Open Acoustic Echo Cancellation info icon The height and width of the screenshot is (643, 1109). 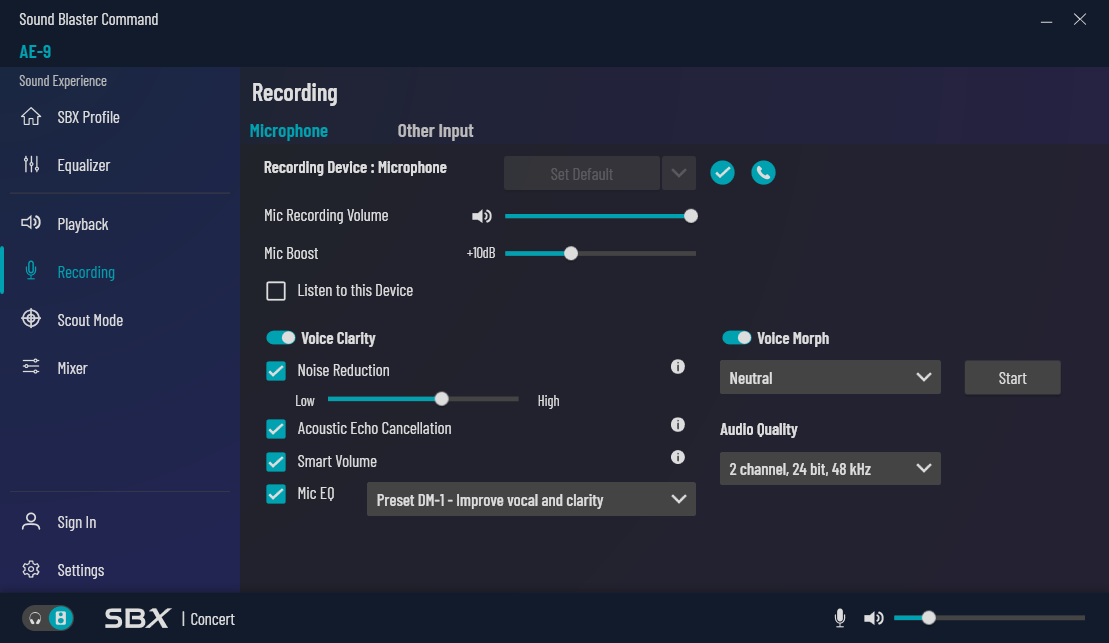678,424
